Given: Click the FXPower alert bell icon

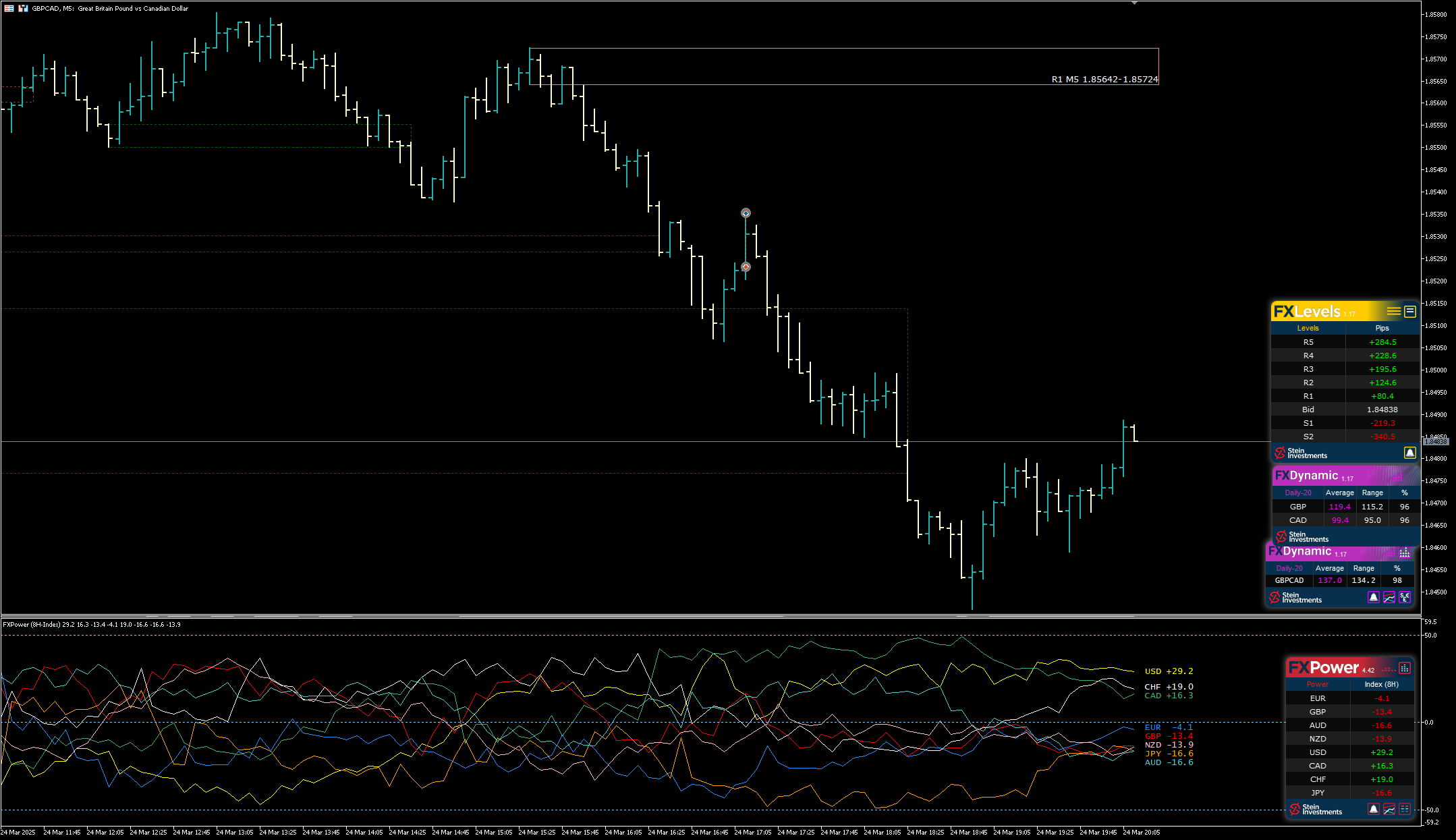Looking at the screenshot, I should click(x=1373, y=809).
